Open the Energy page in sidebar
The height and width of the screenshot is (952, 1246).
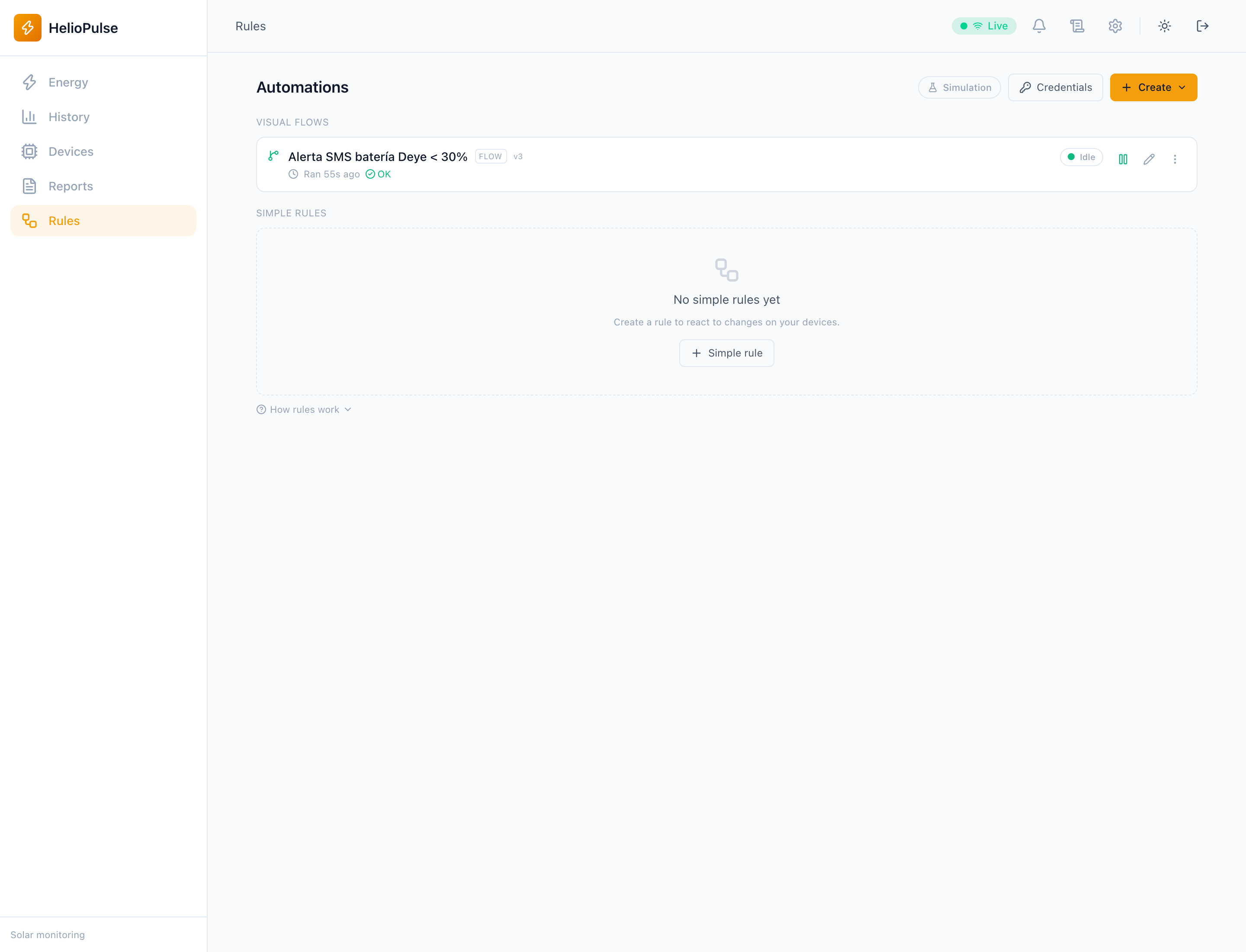point(103,82)
